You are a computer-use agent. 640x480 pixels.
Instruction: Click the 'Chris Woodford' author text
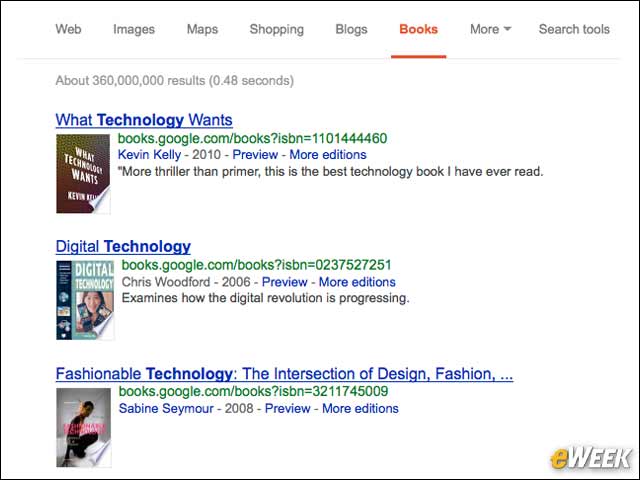tap(166, 282)
